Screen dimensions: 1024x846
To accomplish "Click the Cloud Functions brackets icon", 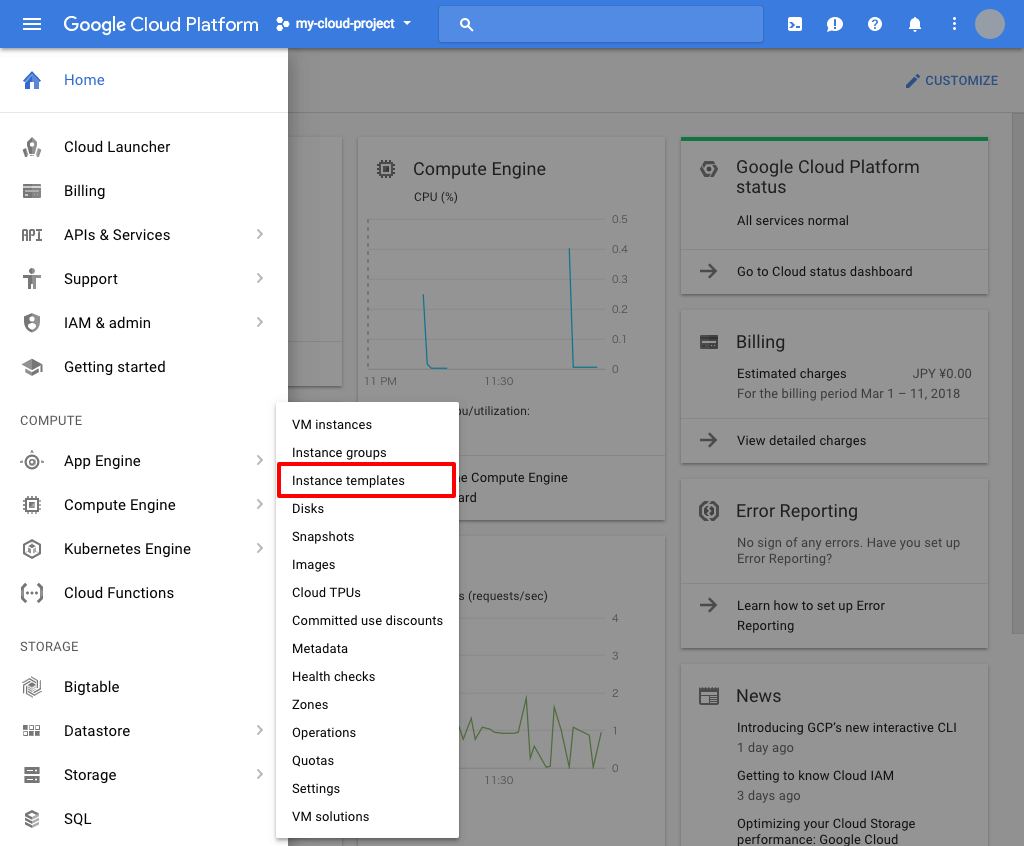I will coord(32,593).
